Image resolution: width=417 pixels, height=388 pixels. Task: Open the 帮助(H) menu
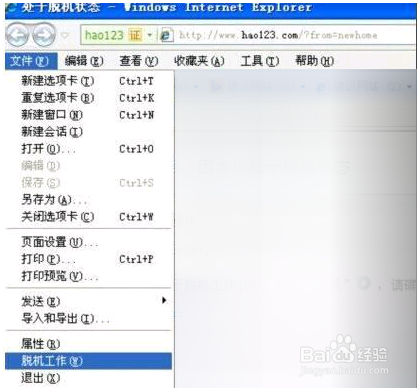pos(315,61)
